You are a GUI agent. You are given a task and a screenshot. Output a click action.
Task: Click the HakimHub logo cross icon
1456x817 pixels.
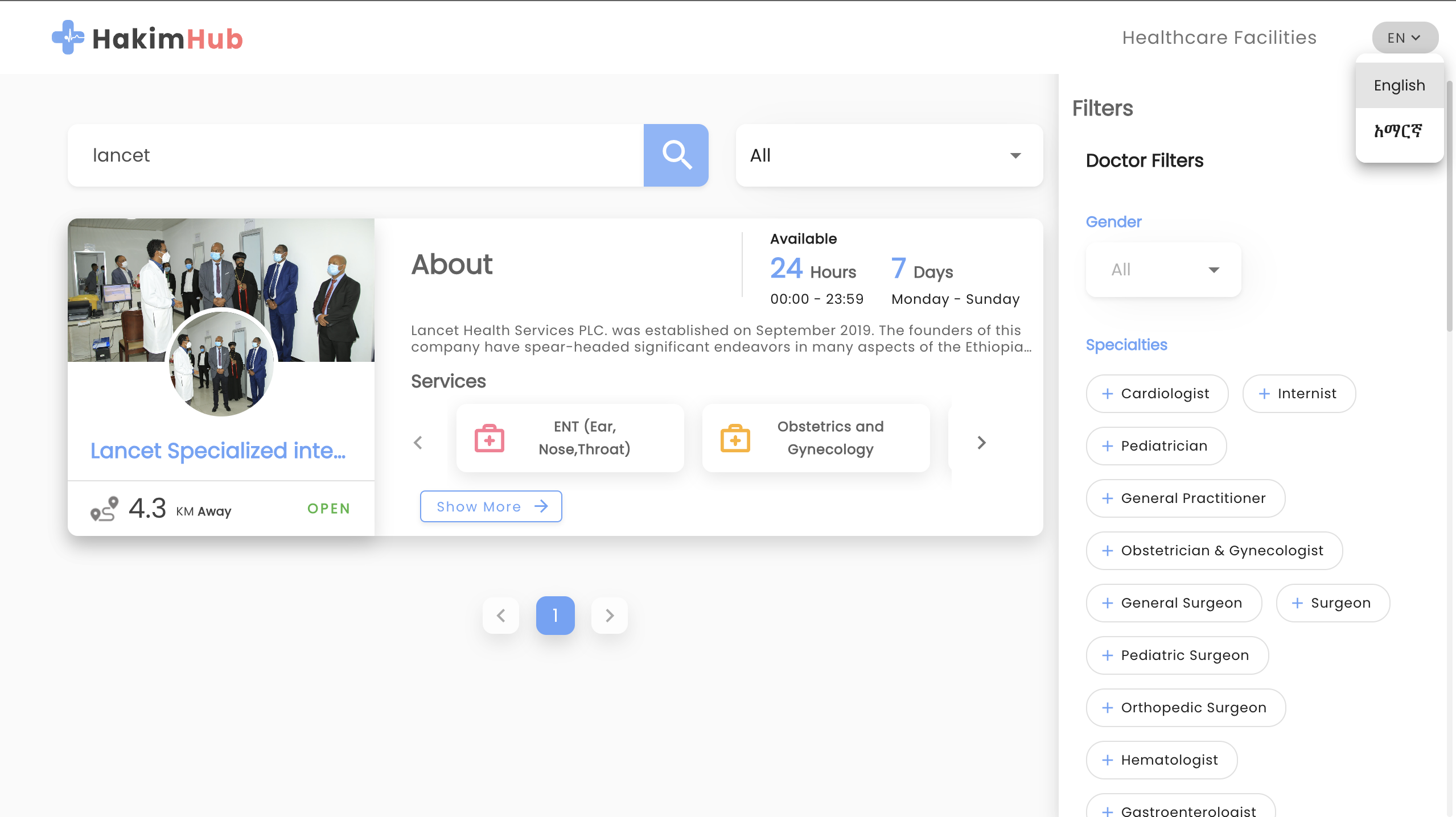coord(68,38)
